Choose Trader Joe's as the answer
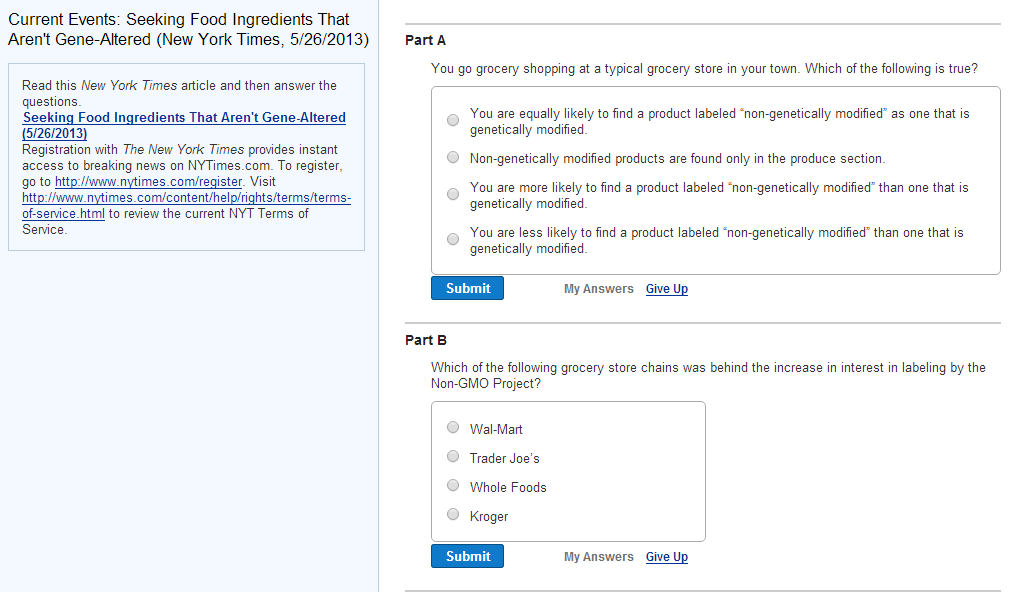 453,457
